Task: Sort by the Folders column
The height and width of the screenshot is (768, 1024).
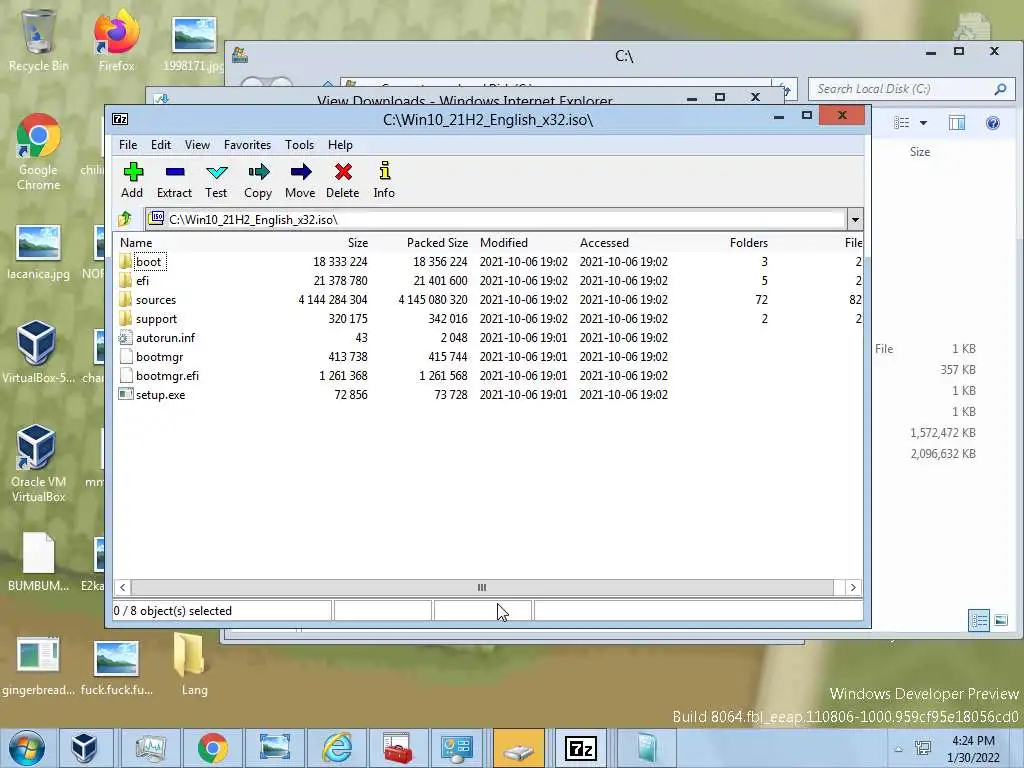Action: coord(748,243)
